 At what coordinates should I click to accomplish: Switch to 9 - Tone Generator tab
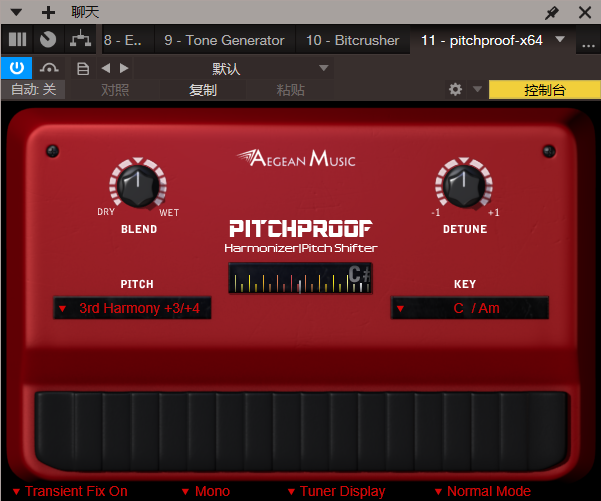[x=225, y=40]
